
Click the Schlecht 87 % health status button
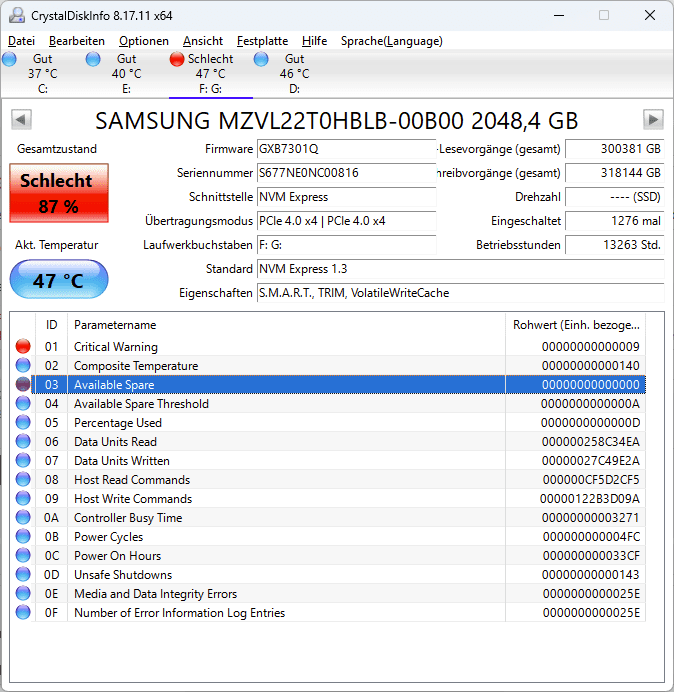click(x=59, y=193)
